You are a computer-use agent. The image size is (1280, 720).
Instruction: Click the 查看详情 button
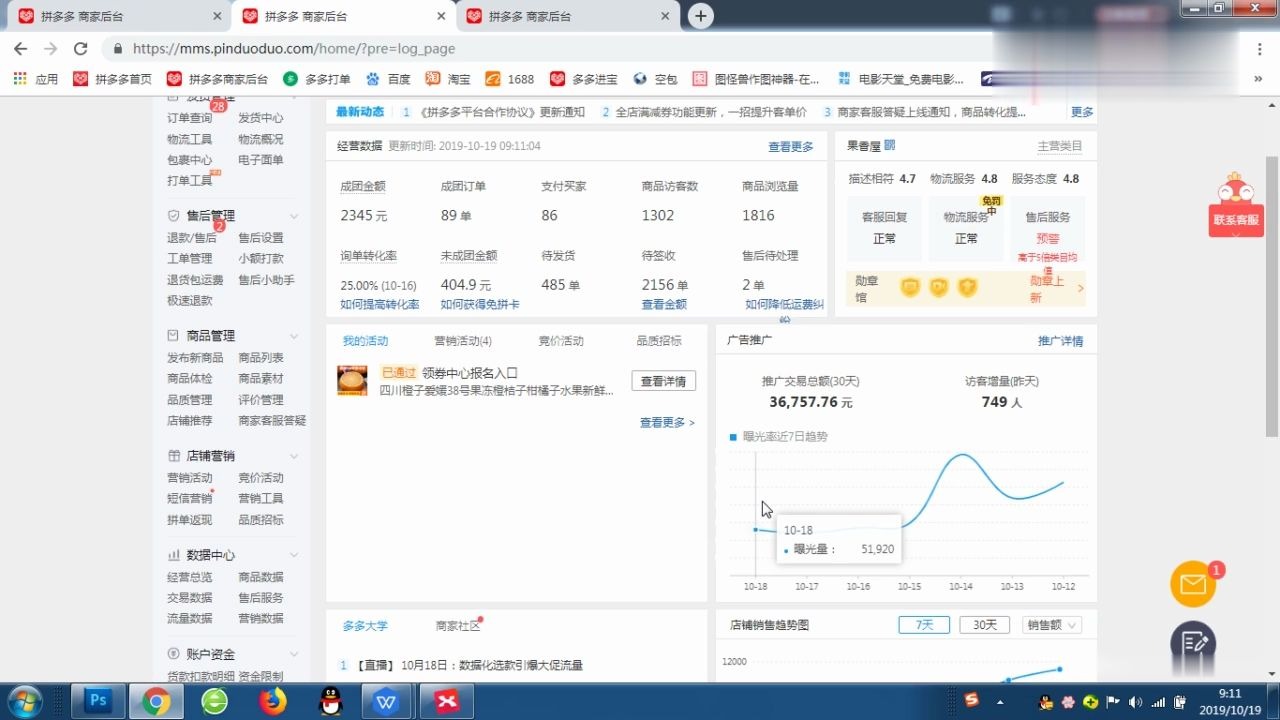pos(665,381)
